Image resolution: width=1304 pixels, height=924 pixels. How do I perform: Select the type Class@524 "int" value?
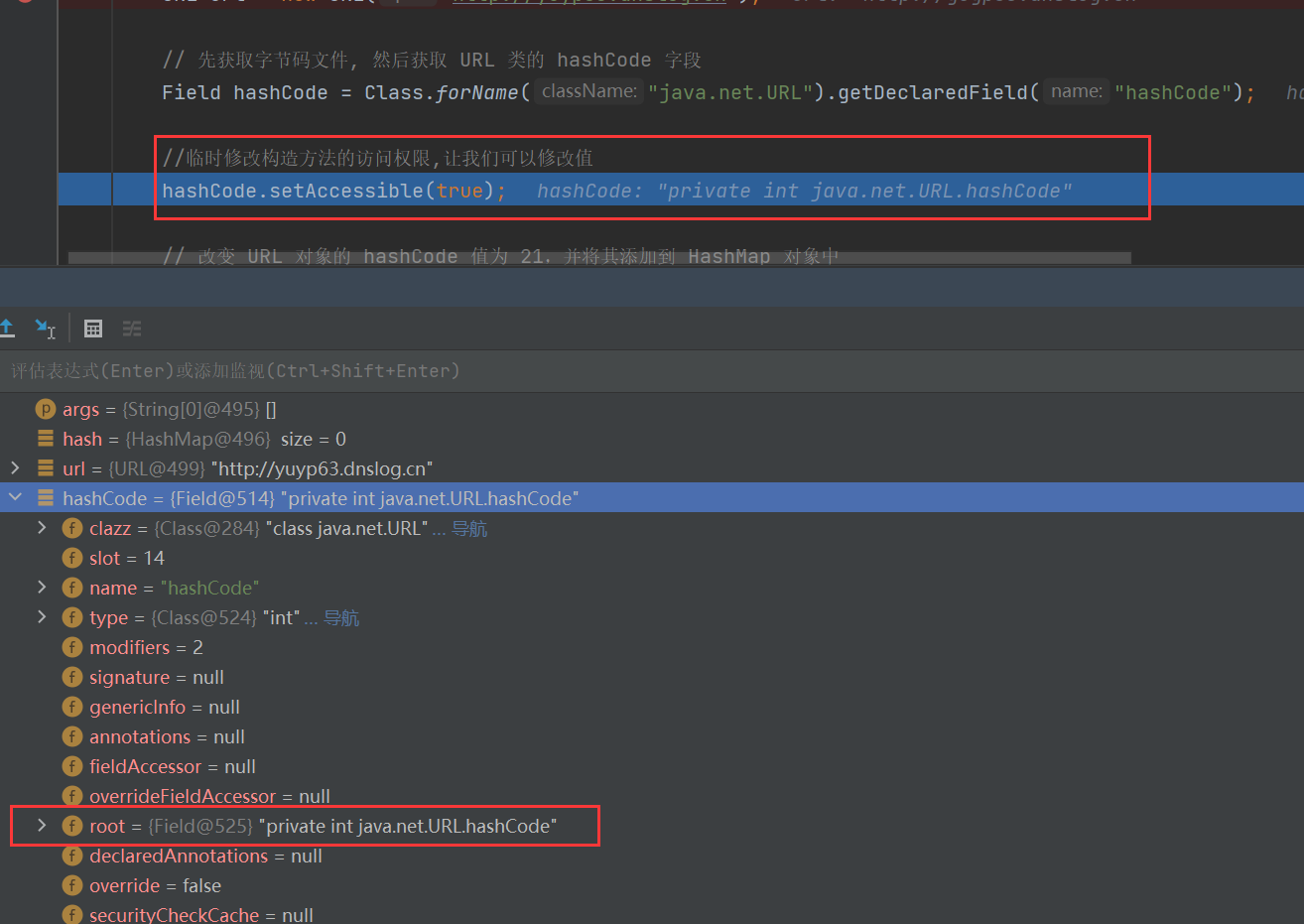[x=281, y=617]
